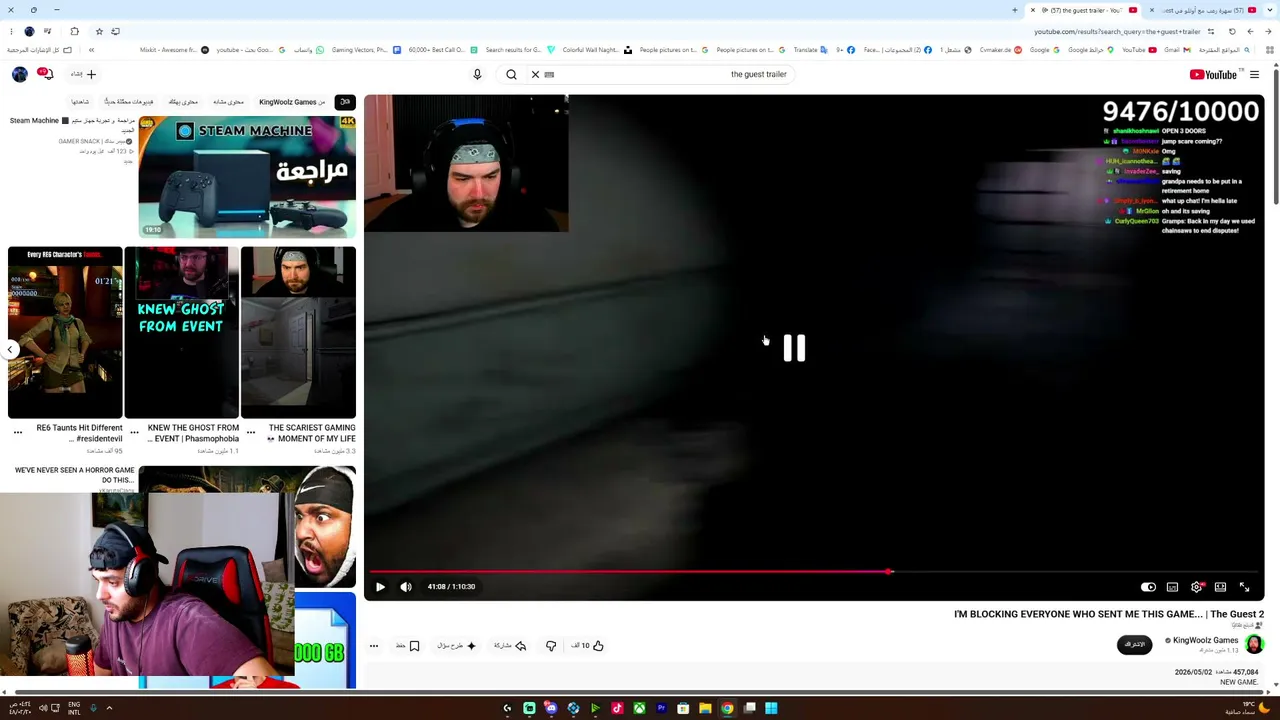Share the video using the share button

coord(510,646)
